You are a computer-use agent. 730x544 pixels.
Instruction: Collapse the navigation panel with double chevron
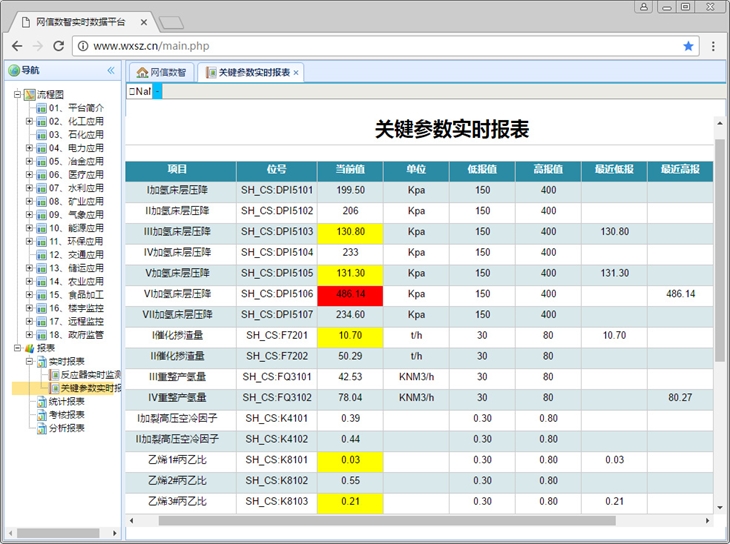[x=111, y=70]
